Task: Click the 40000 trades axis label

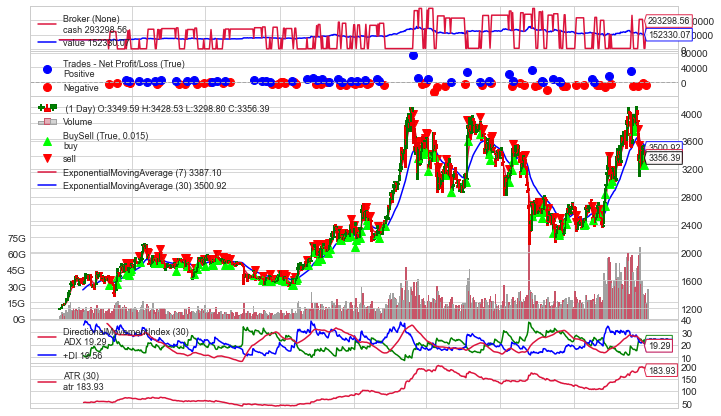Action: point(694,68)
